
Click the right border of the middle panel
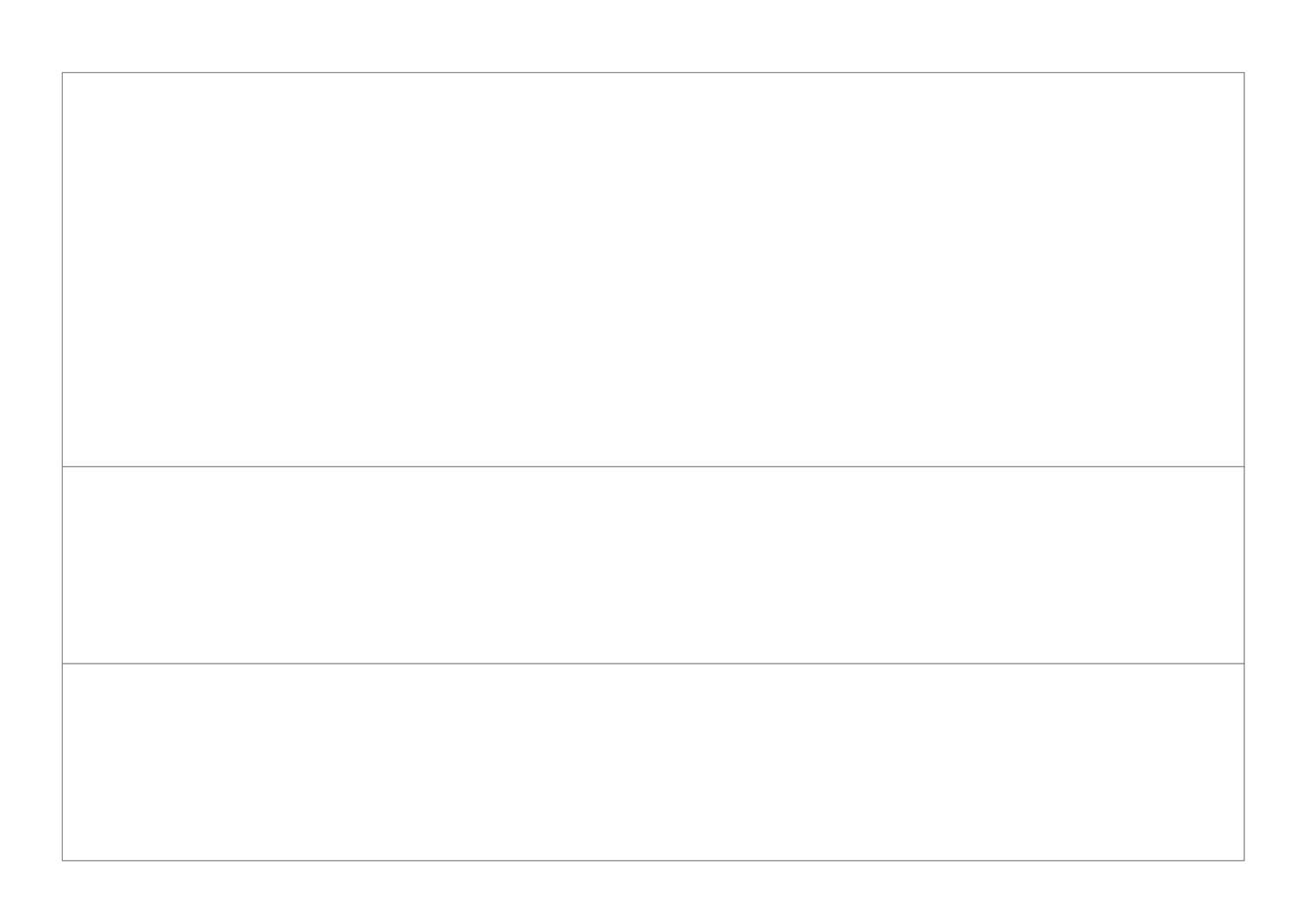pos(1244,565)
